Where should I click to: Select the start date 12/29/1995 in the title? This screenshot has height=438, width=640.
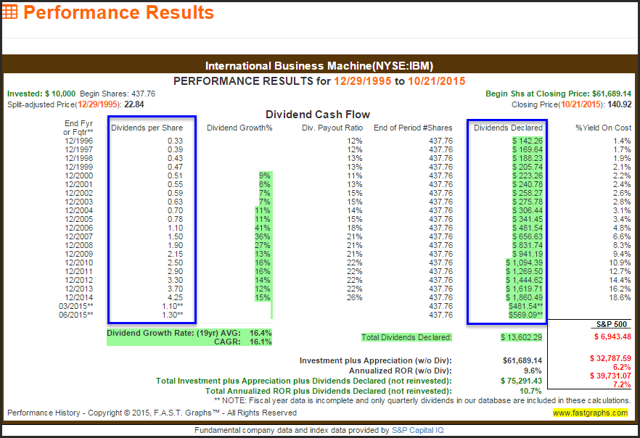(x=362, y=81)
